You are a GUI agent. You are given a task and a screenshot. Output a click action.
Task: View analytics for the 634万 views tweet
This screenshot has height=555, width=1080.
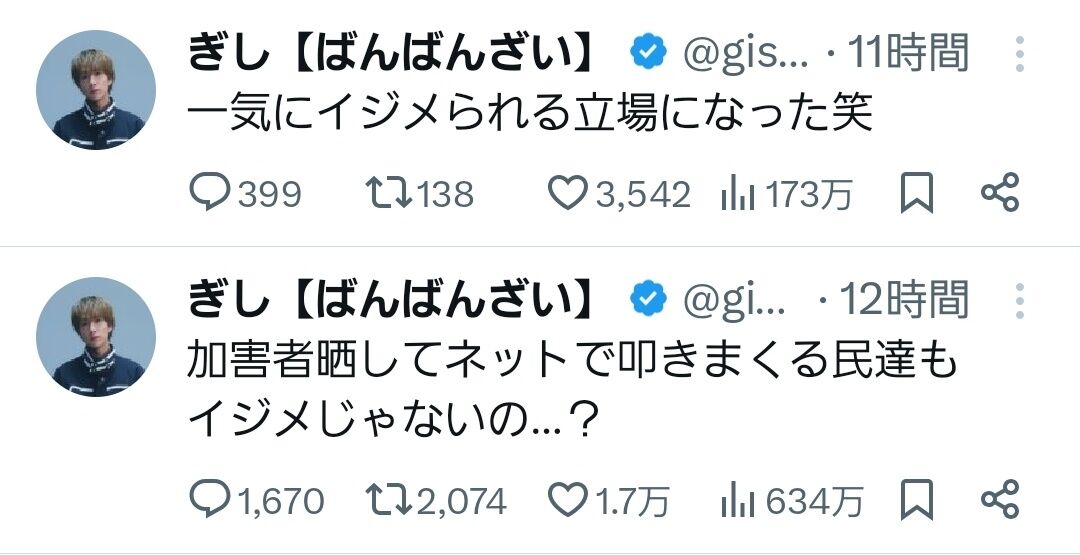737,499
